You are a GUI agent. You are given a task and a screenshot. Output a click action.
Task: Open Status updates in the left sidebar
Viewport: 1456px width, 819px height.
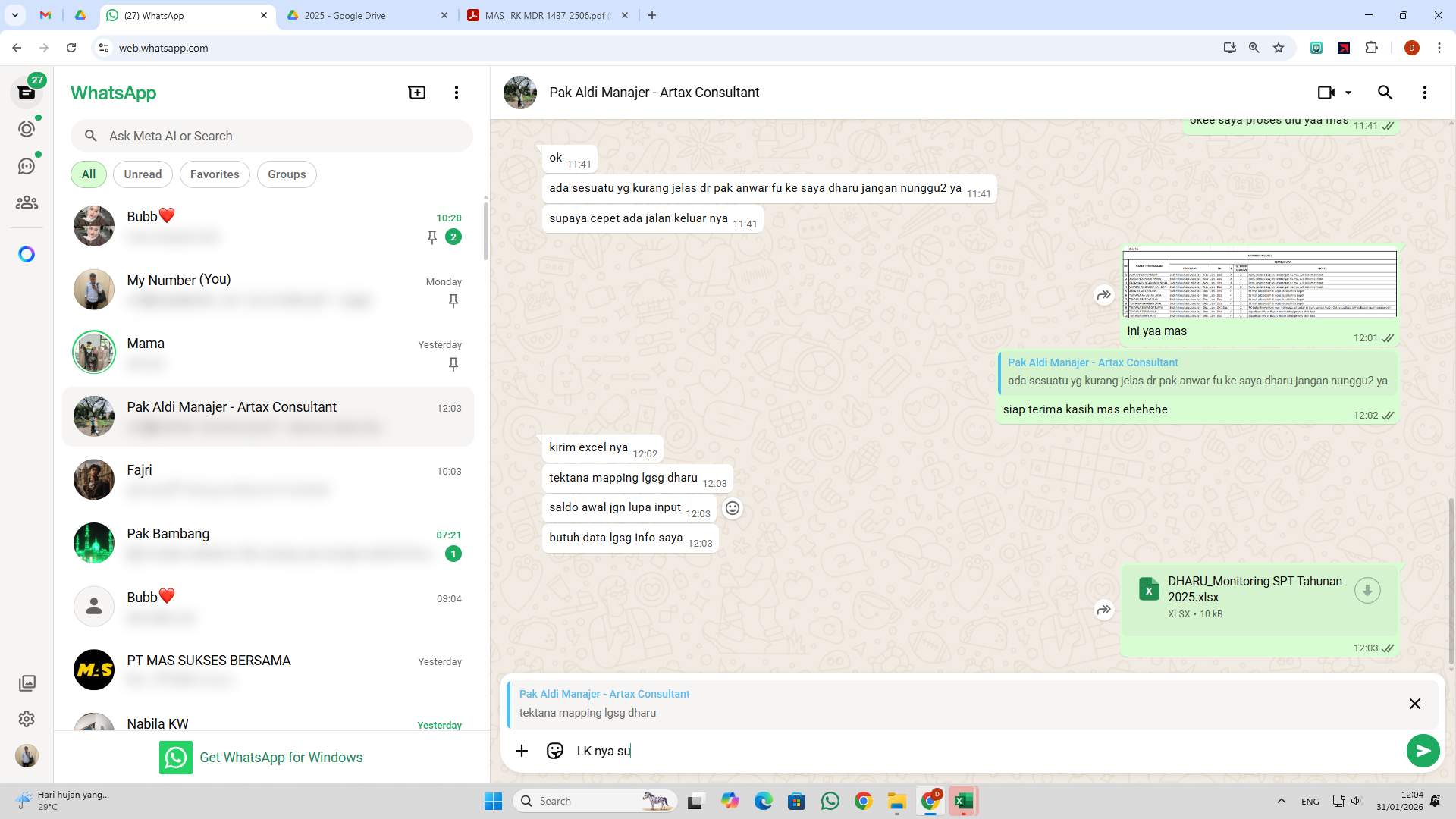tap(27, 128)
